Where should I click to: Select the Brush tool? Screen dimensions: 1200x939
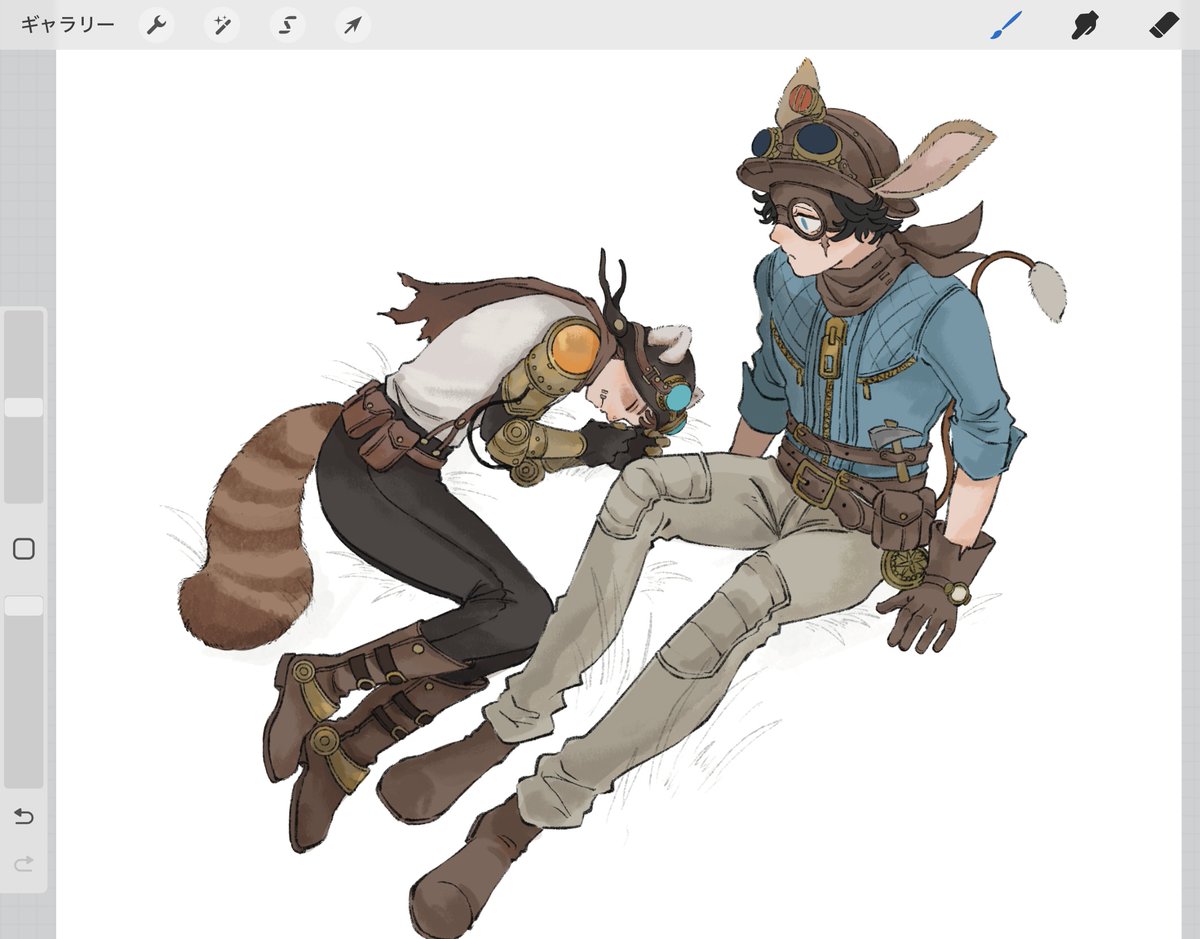click(x=1007, y=25)
